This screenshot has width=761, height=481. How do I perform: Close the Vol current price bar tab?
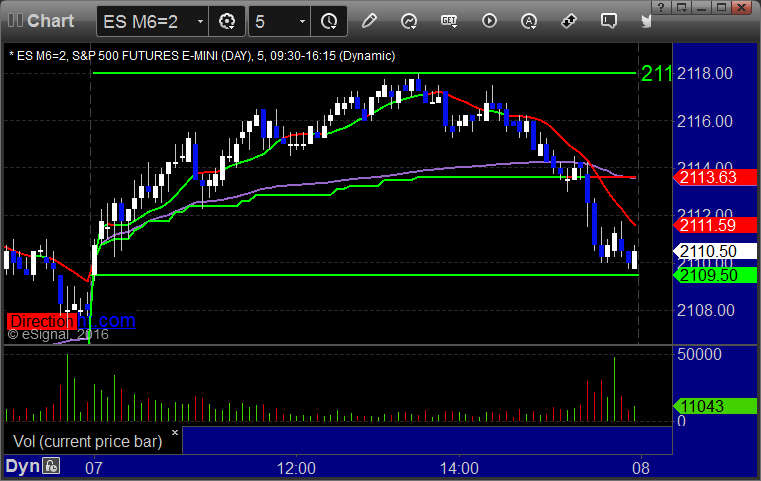point(175,432)
